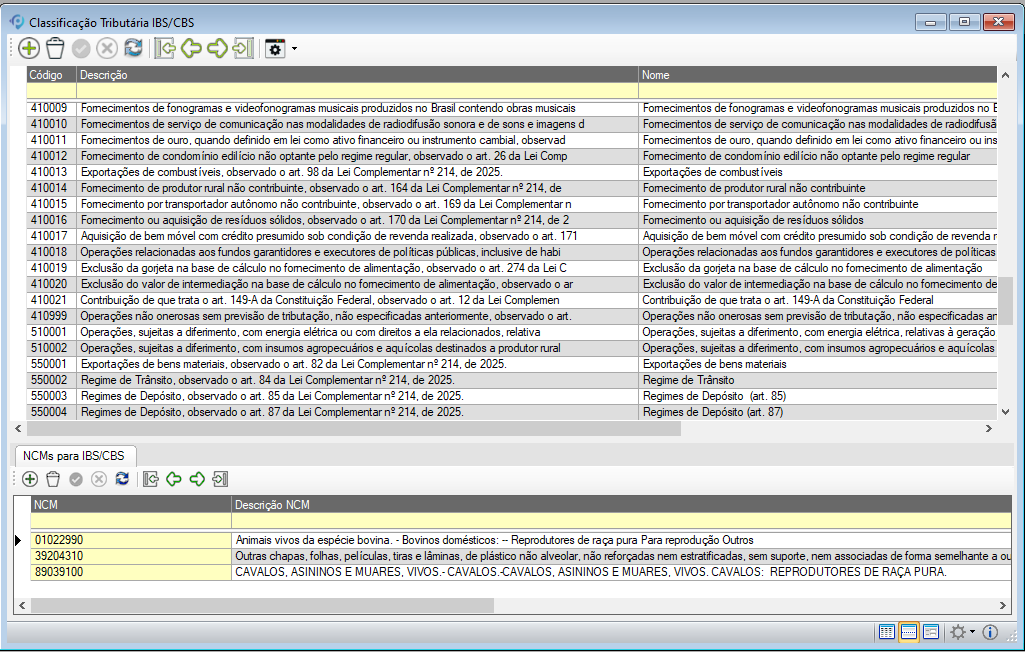Add a new NCM in lower toolbar
The image size is (1025, 652).
coord(30,479)
